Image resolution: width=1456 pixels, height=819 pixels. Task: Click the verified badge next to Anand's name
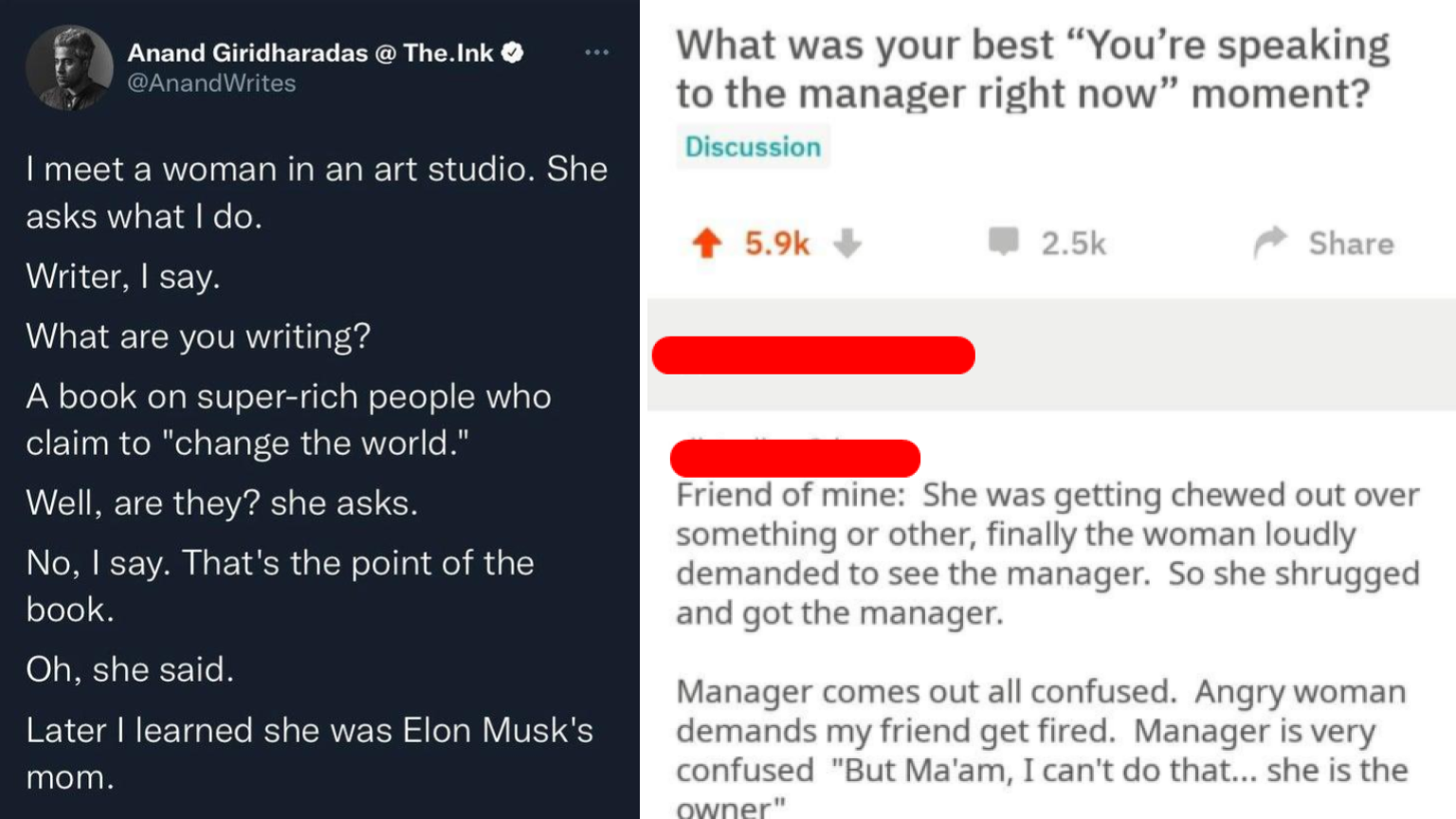(513, 52)
